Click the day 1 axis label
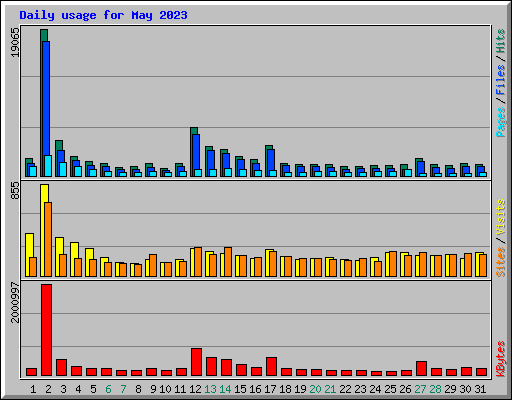The width and height of the screenshot is (512, 400). click(x=33, y=389)
